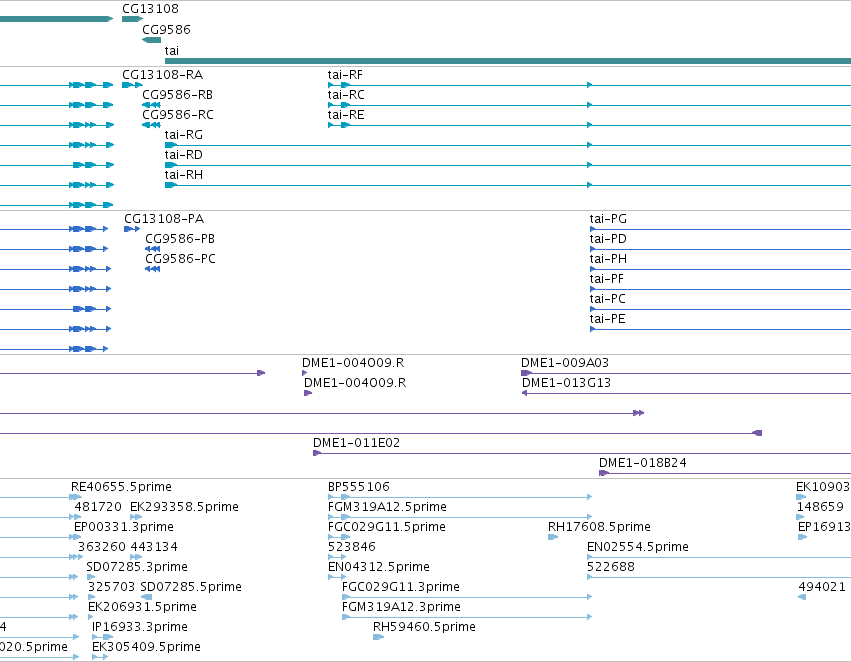Click the tai-RH transcript label
Image resolution: width=851 pixels, height=662 pixels.
[x=183, y=175]
